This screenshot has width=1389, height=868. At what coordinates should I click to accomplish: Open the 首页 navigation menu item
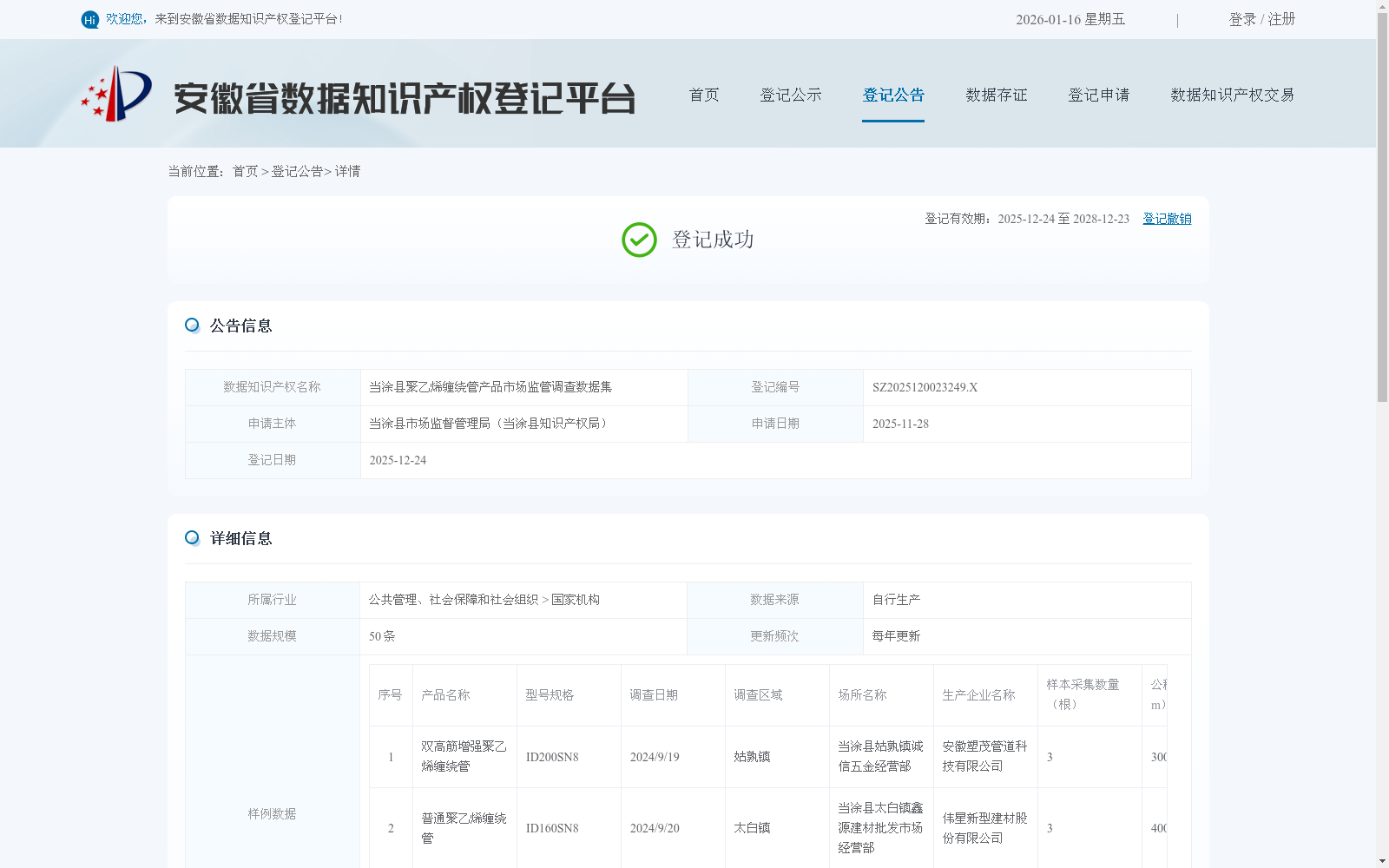[704, 95]
